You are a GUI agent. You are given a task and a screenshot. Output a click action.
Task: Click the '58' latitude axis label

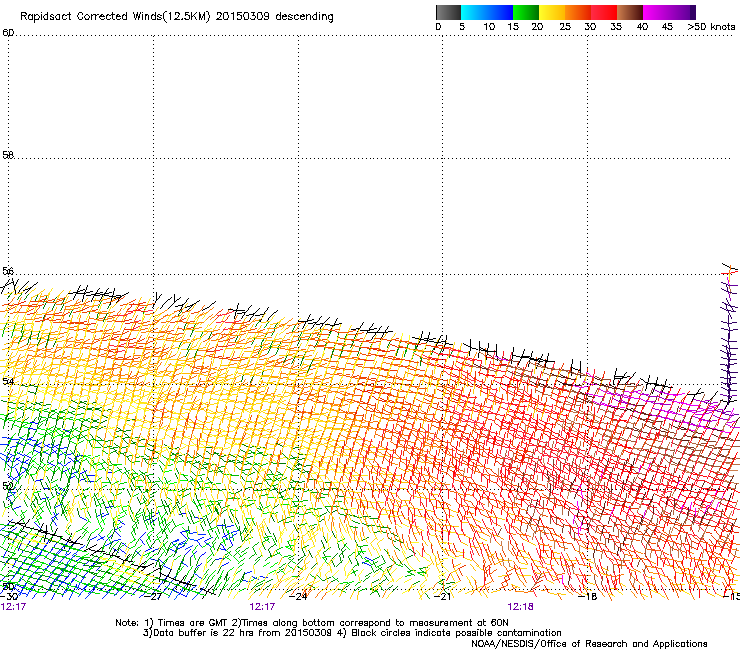pos(8,155)
